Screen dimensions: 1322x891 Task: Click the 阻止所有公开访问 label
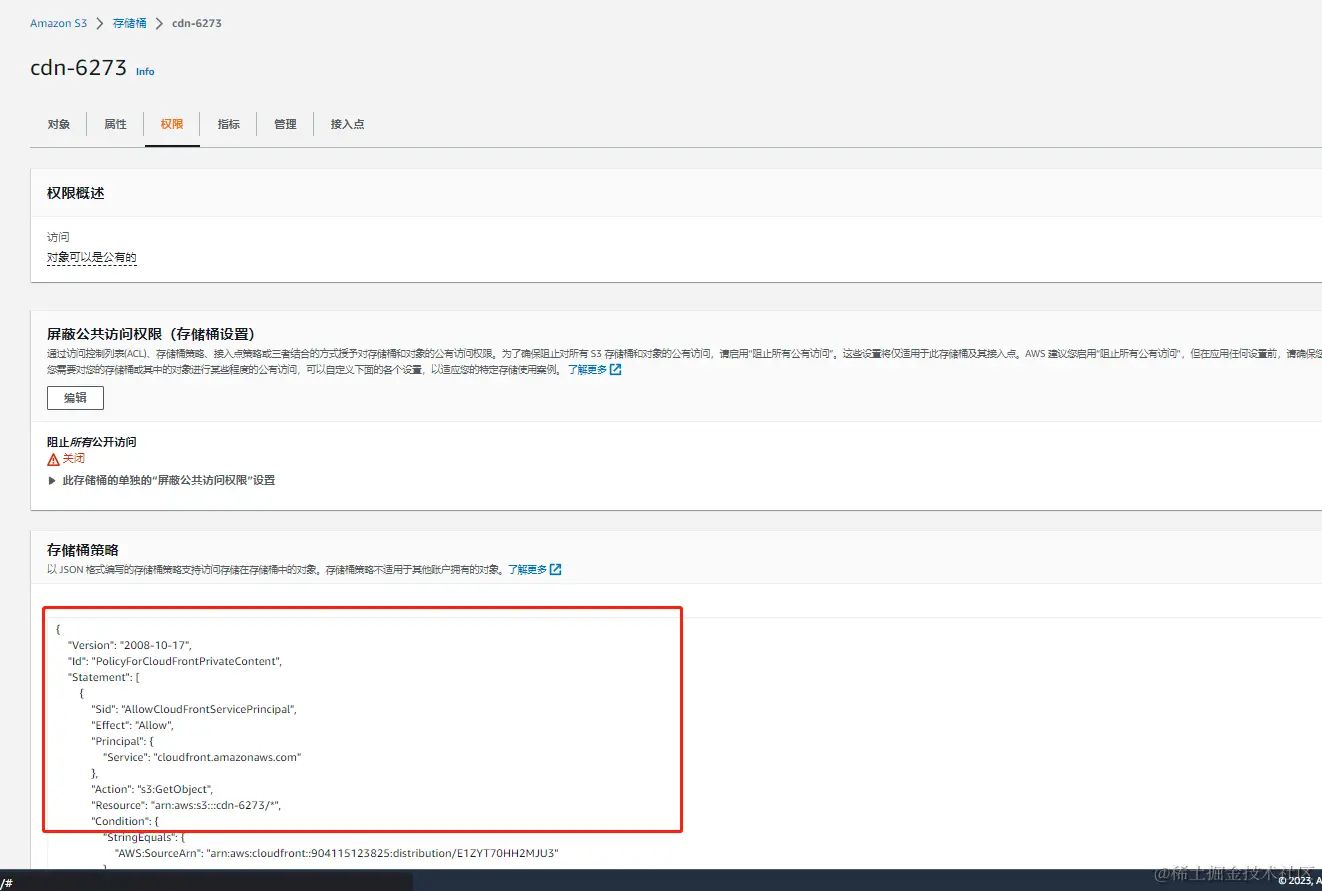point(92,442)
